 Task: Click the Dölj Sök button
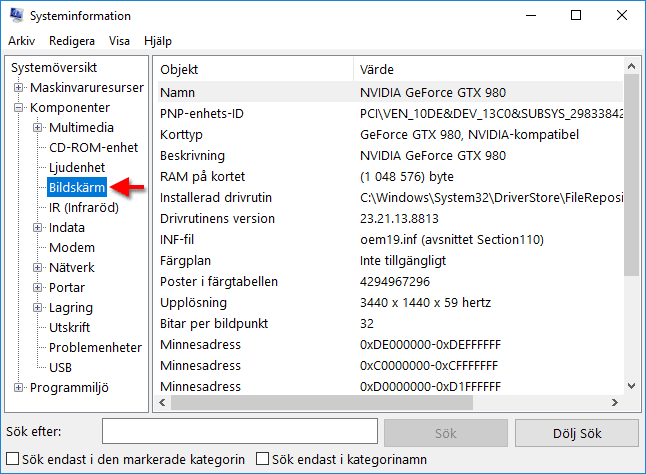point(577,433)
